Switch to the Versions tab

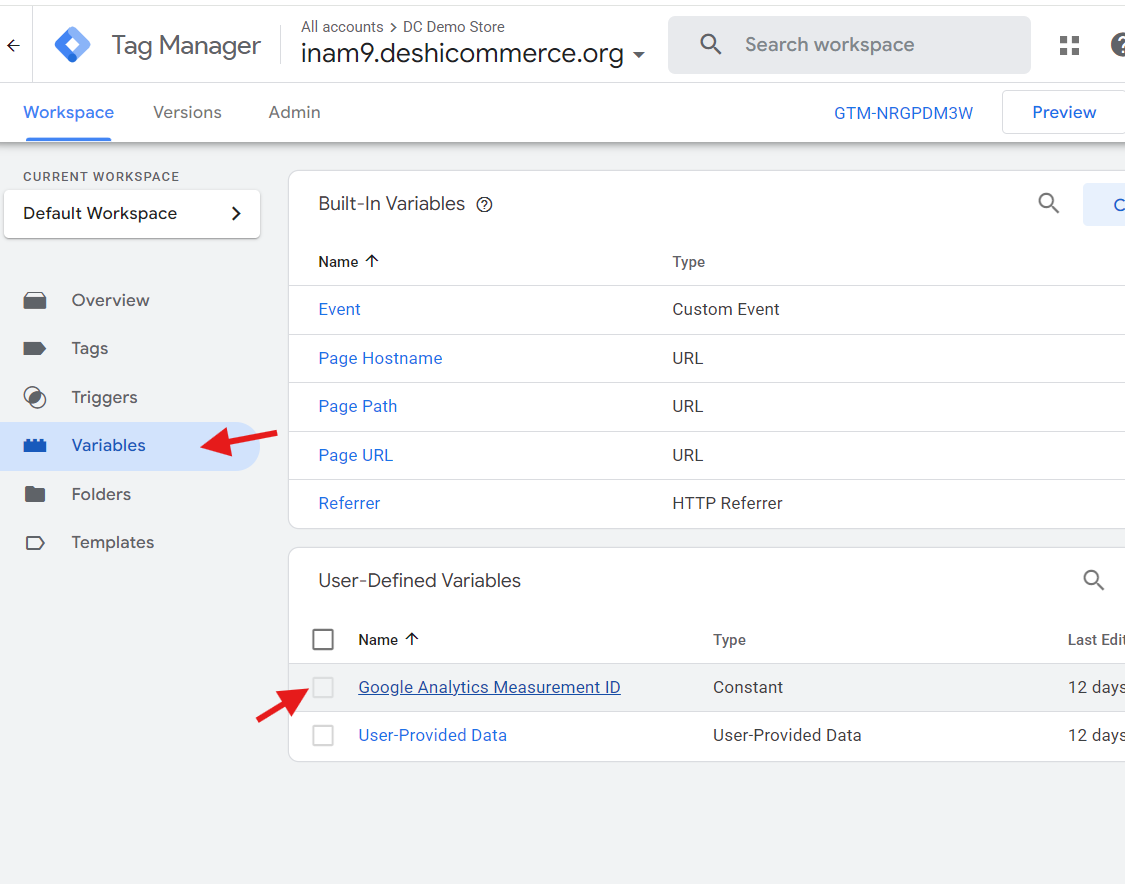click(x=187, y=113)
